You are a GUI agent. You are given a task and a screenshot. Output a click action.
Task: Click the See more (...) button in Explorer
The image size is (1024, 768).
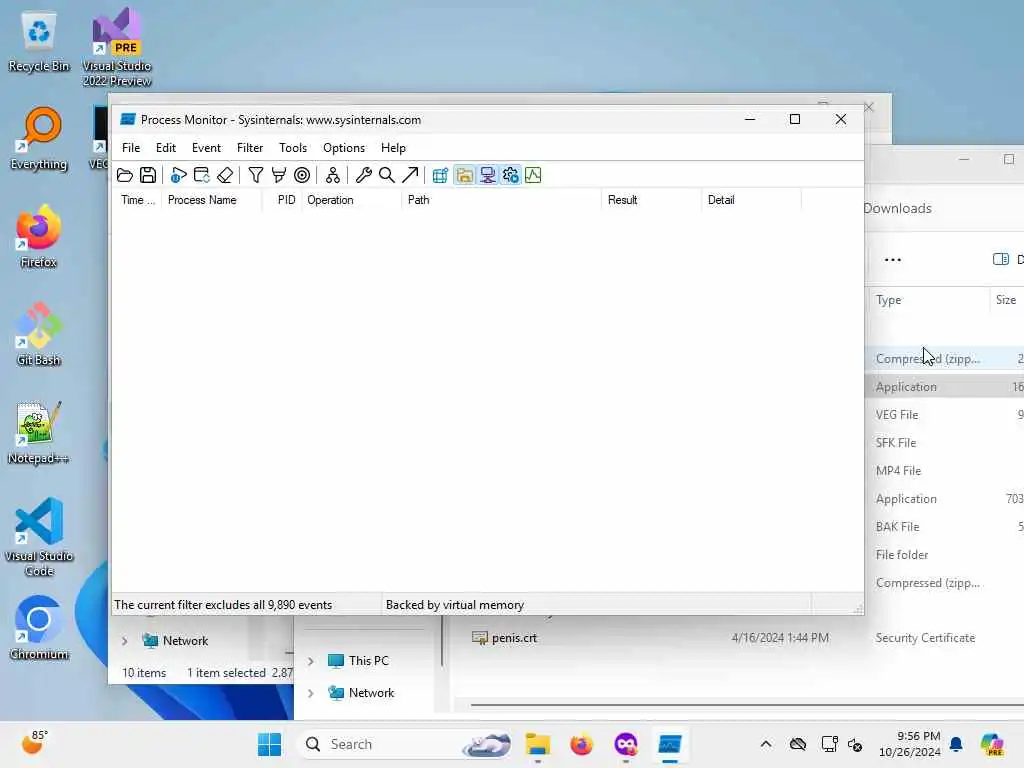[x=893, y=260]
